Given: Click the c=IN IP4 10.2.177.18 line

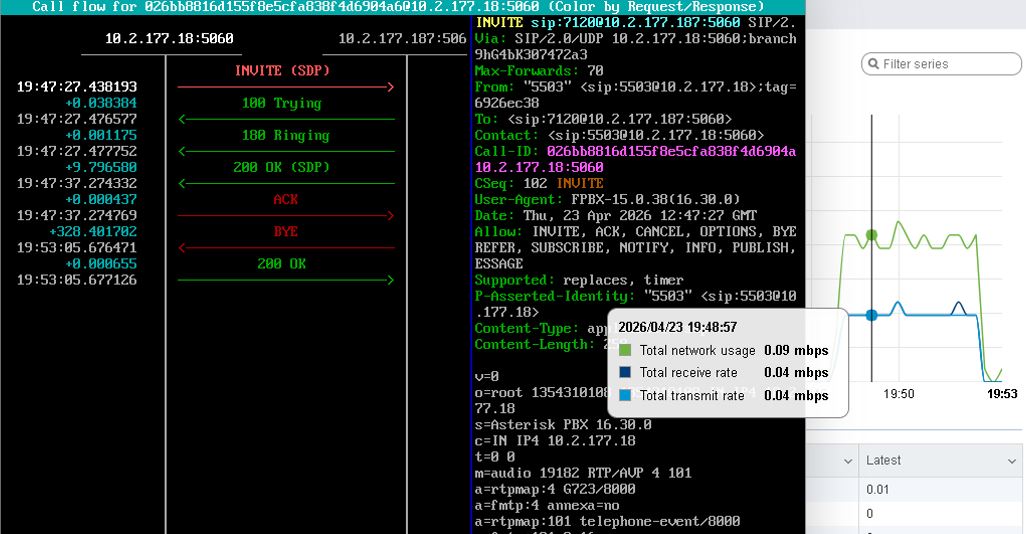Looking at the screenshot, I should (x=555, y=440).
